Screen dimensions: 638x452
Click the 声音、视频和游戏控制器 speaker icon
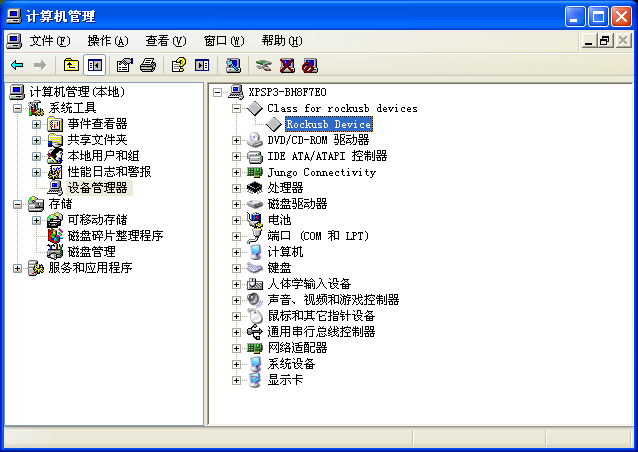click(x=255, y=300)
